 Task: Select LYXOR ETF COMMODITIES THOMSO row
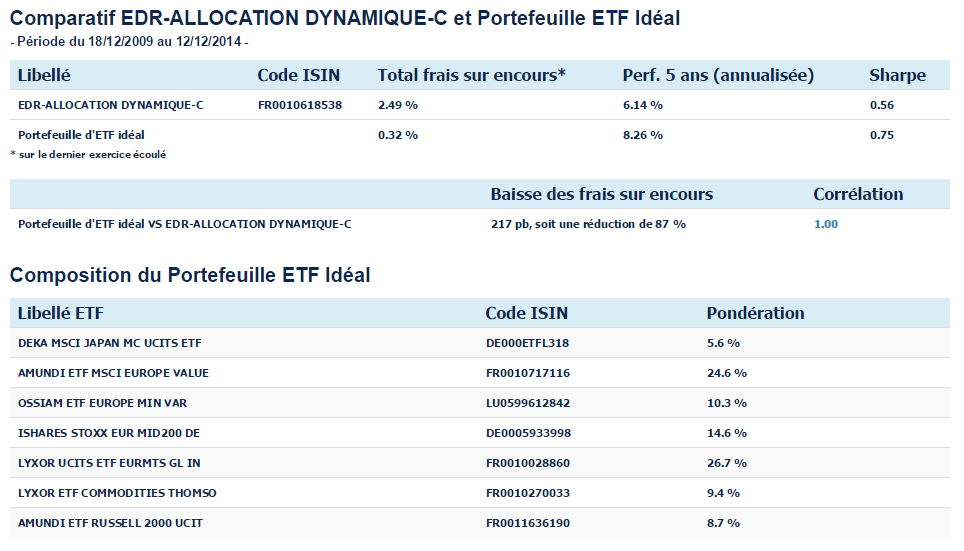coord(117,493)
